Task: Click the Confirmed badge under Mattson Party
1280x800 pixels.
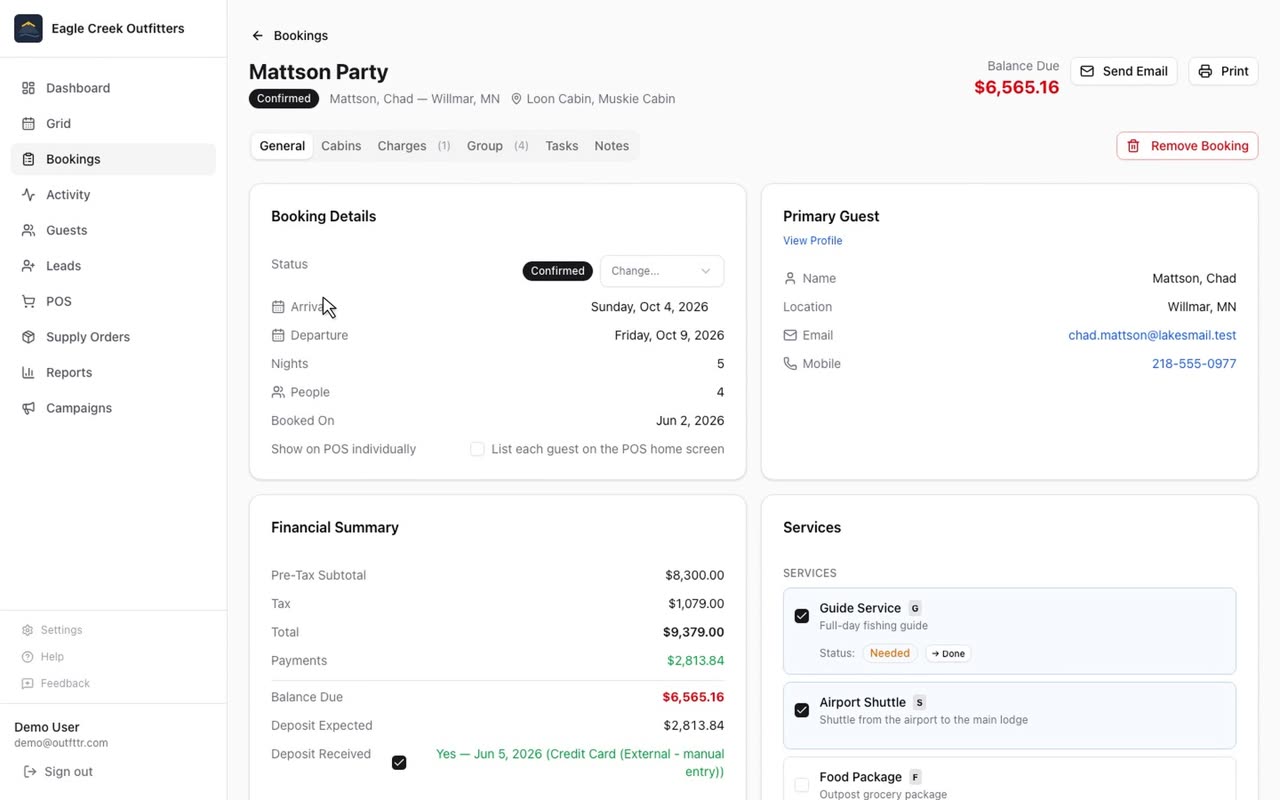Action: [x=284, y=99]
